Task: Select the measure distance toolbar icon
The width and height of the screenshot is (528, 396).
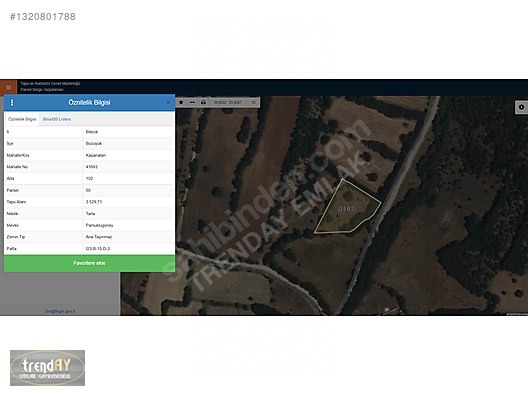Action: 192,102
